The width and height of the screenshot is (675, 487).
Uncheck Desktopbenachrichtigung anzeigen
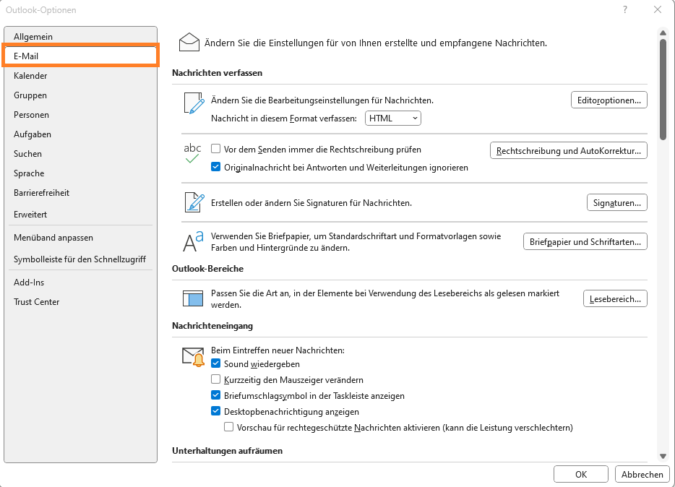(216, 411)
